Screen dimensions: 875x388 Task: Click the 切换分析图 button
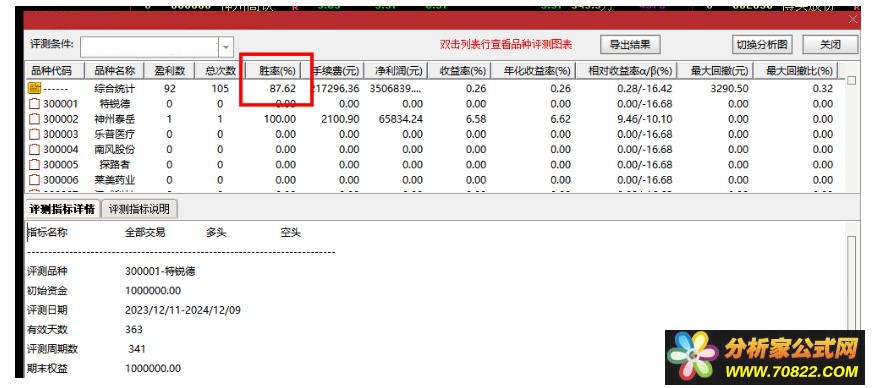point(762,45)
